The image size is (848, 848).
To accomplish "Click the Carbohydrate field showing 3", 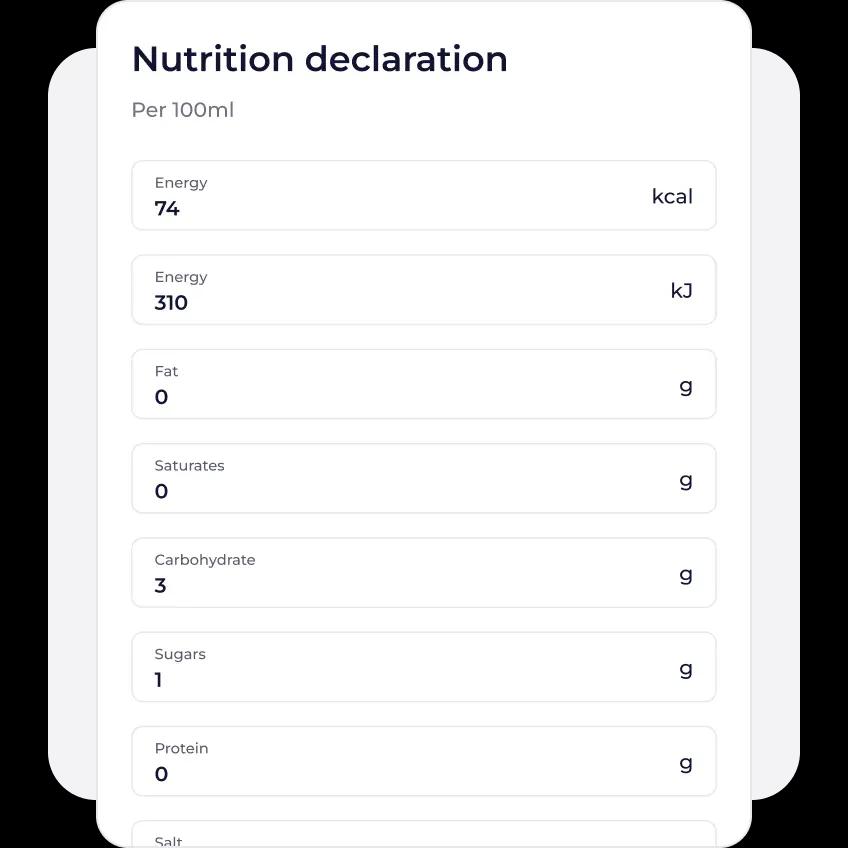I will 424,573.
